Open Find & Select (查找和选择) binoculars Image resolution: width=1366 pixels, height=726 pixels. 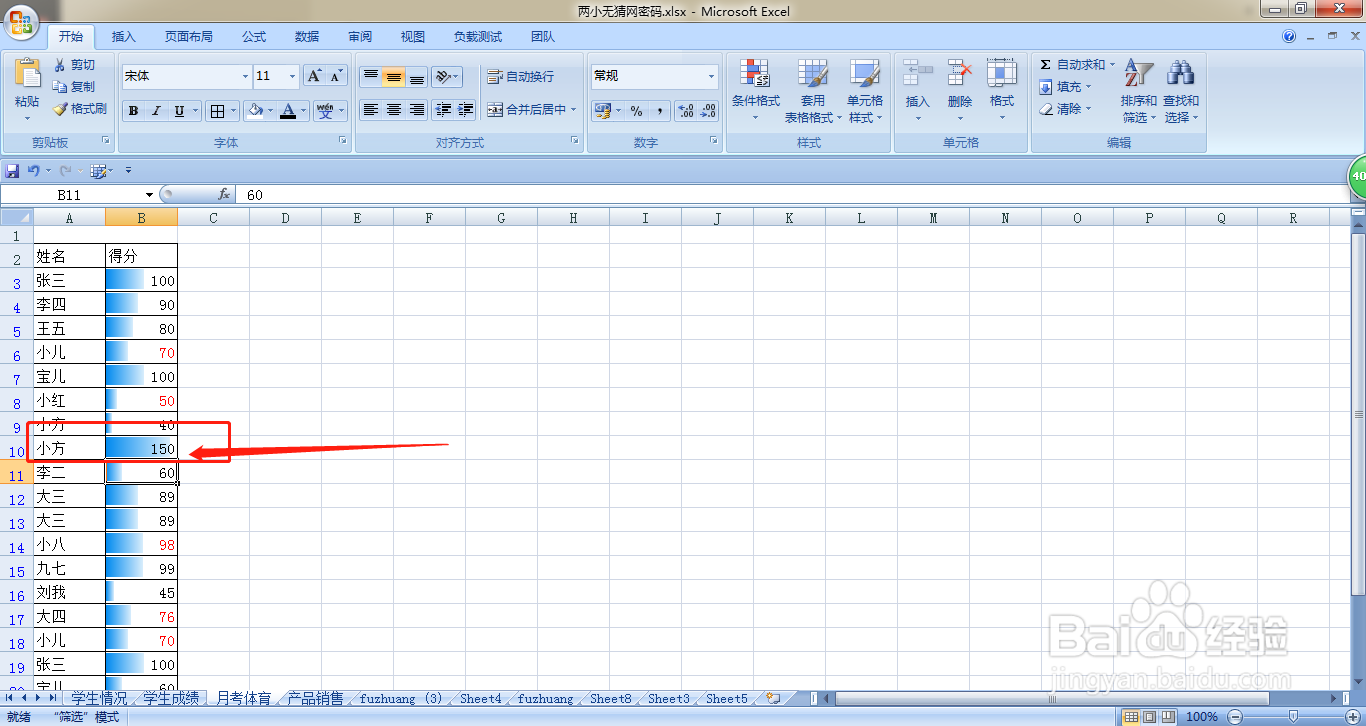coord(1180,91)
